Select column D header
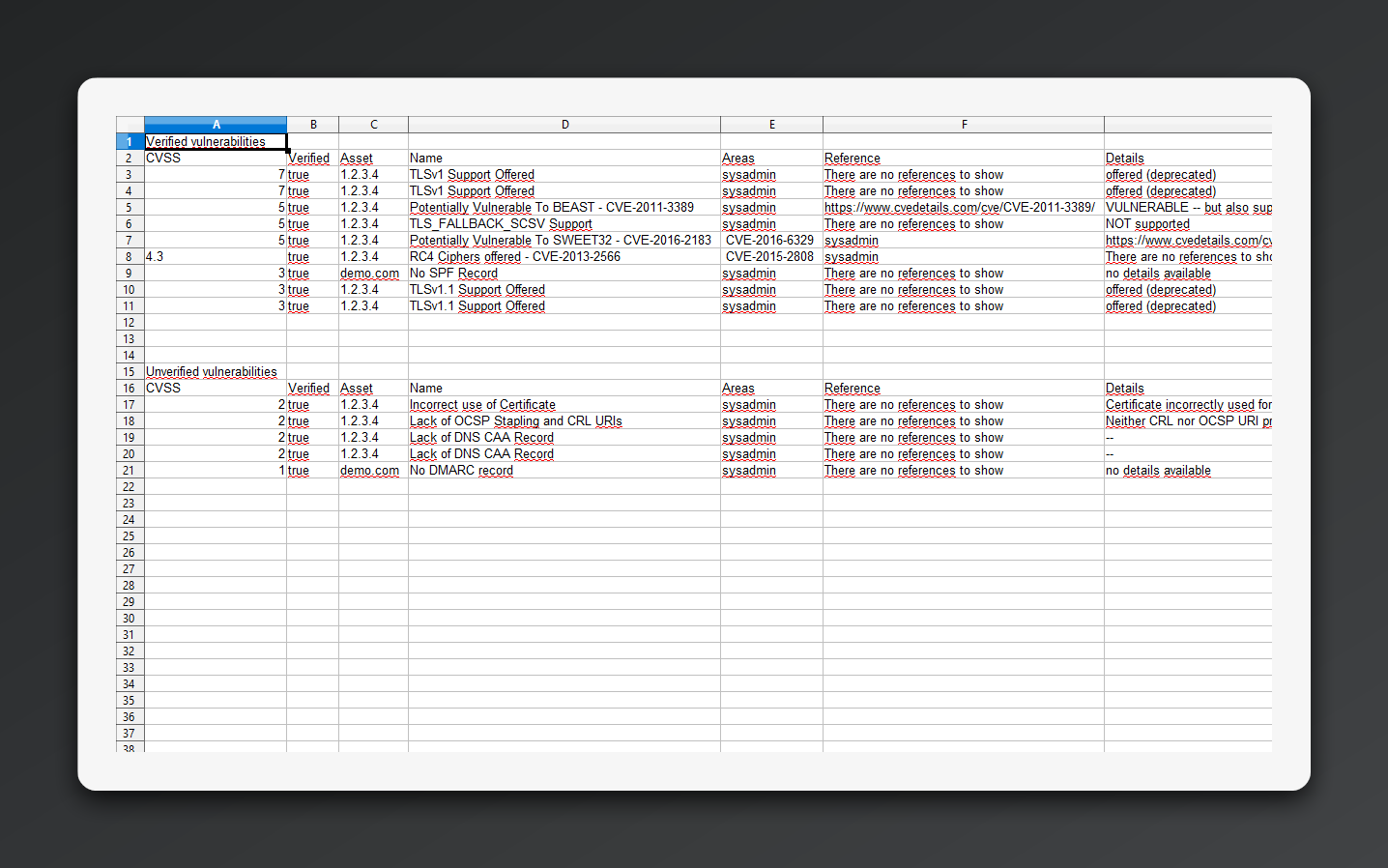 (x=564, y=124)
